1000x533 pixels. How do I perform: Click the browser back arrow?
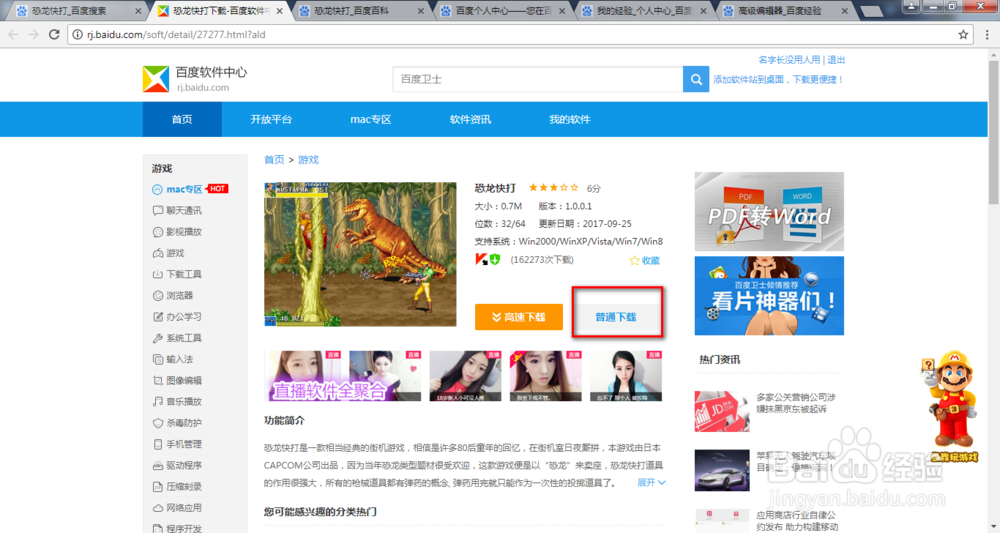tap(13, 34)
